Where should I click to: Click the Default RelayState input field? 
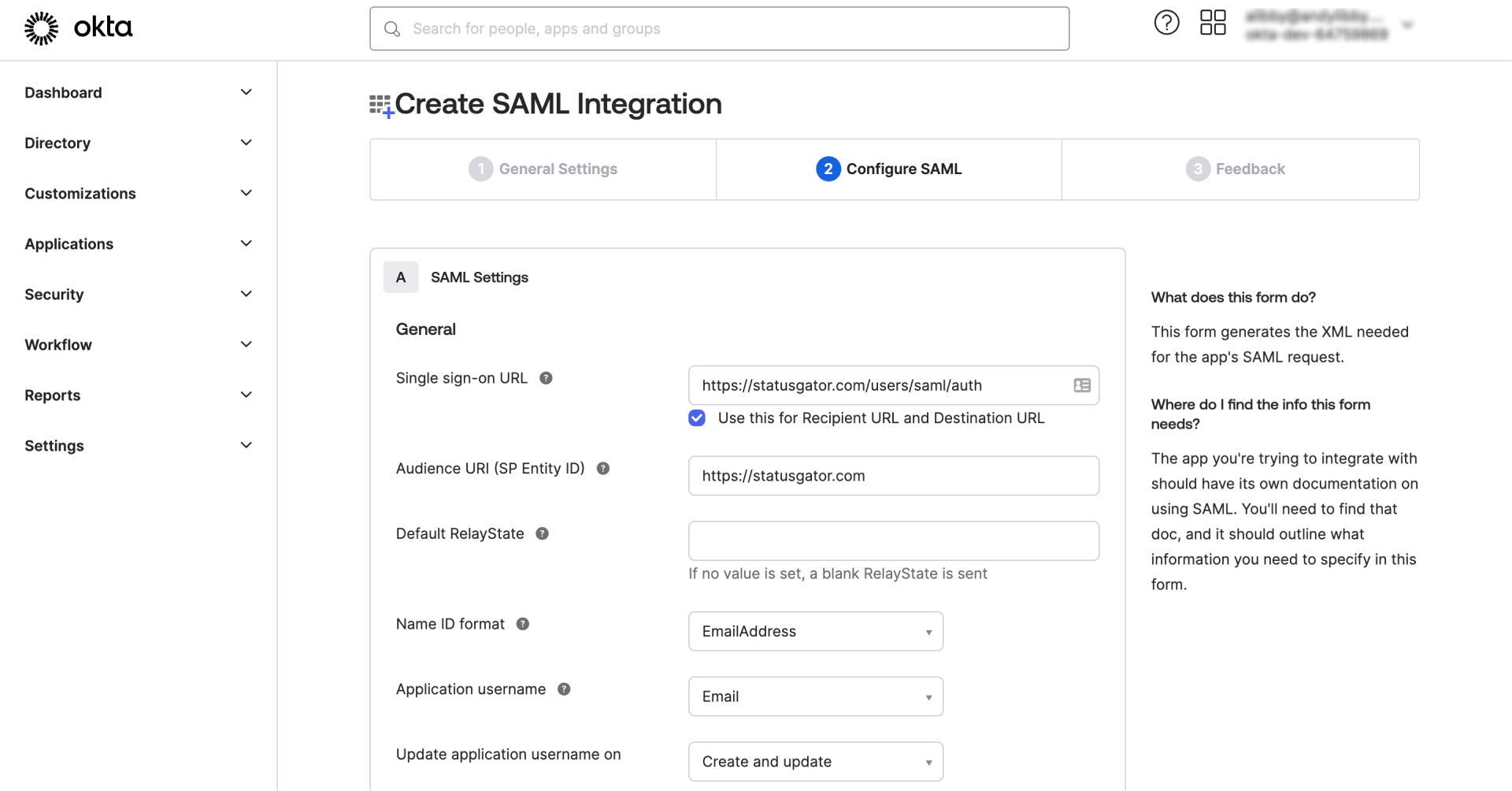[894, 541]
